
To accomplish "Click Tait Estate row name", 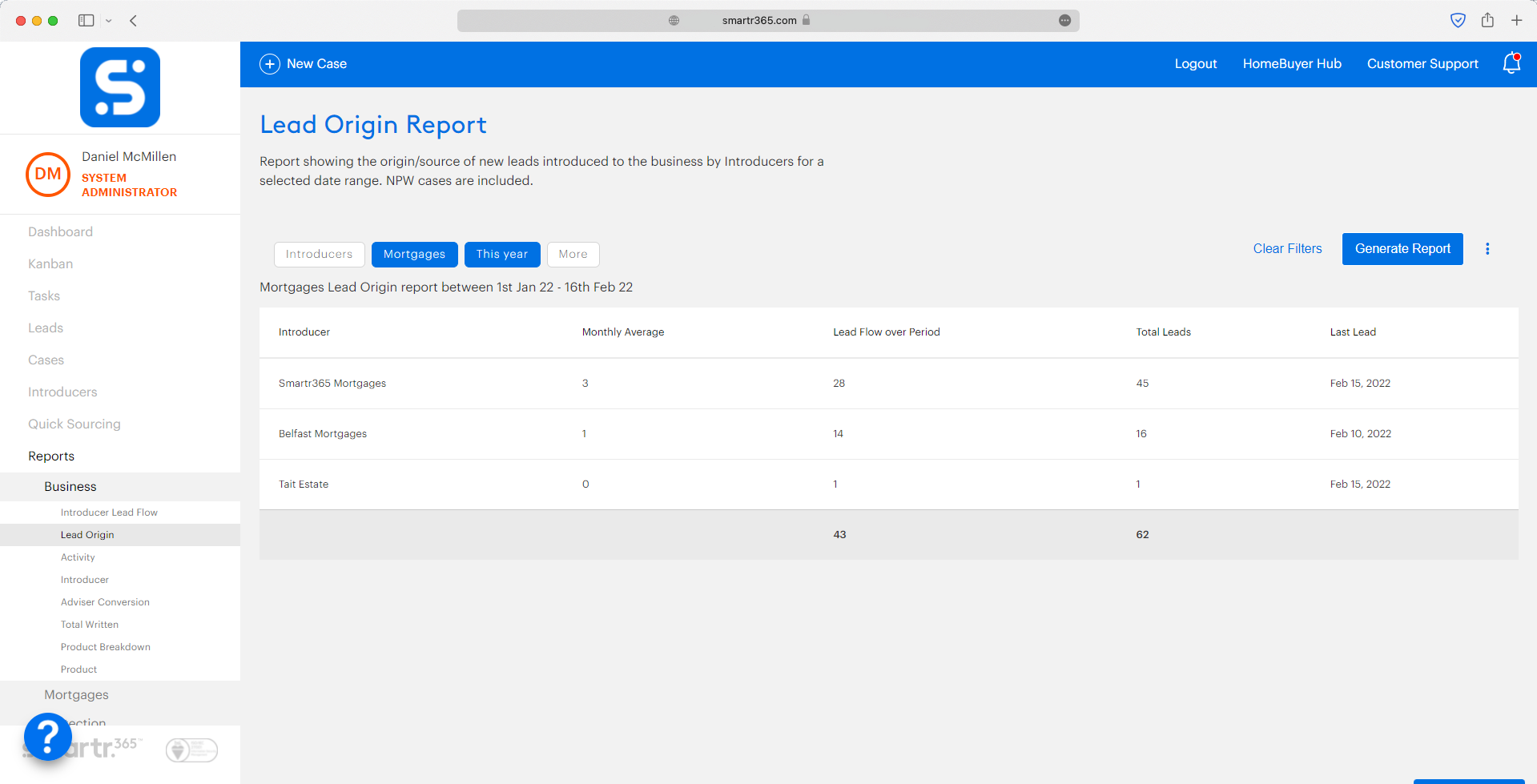I will coord(304,484).
